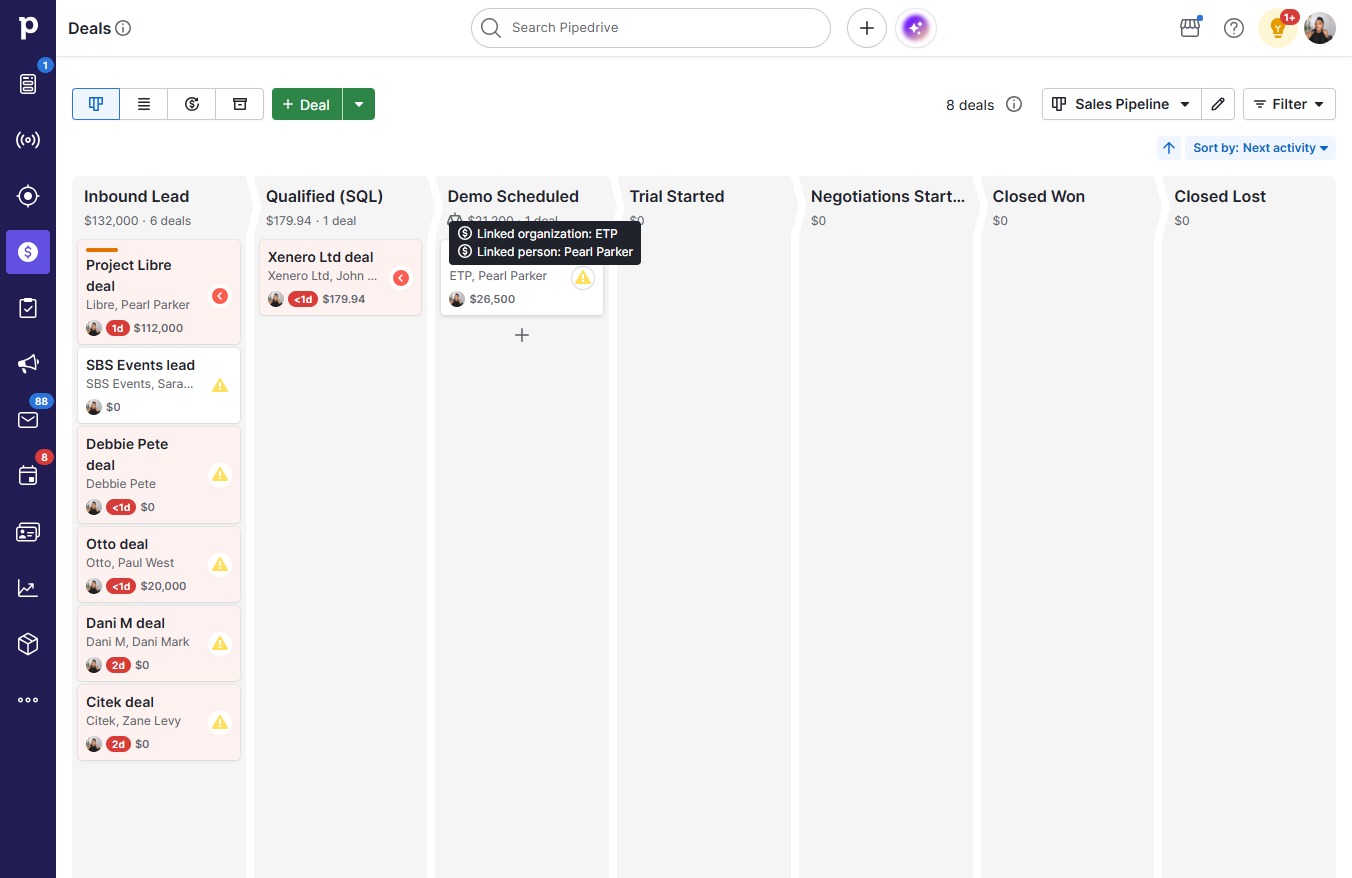Click the owner avatar on Citek deal
This screenshot has height=878, width=1352.
[94, 744]
